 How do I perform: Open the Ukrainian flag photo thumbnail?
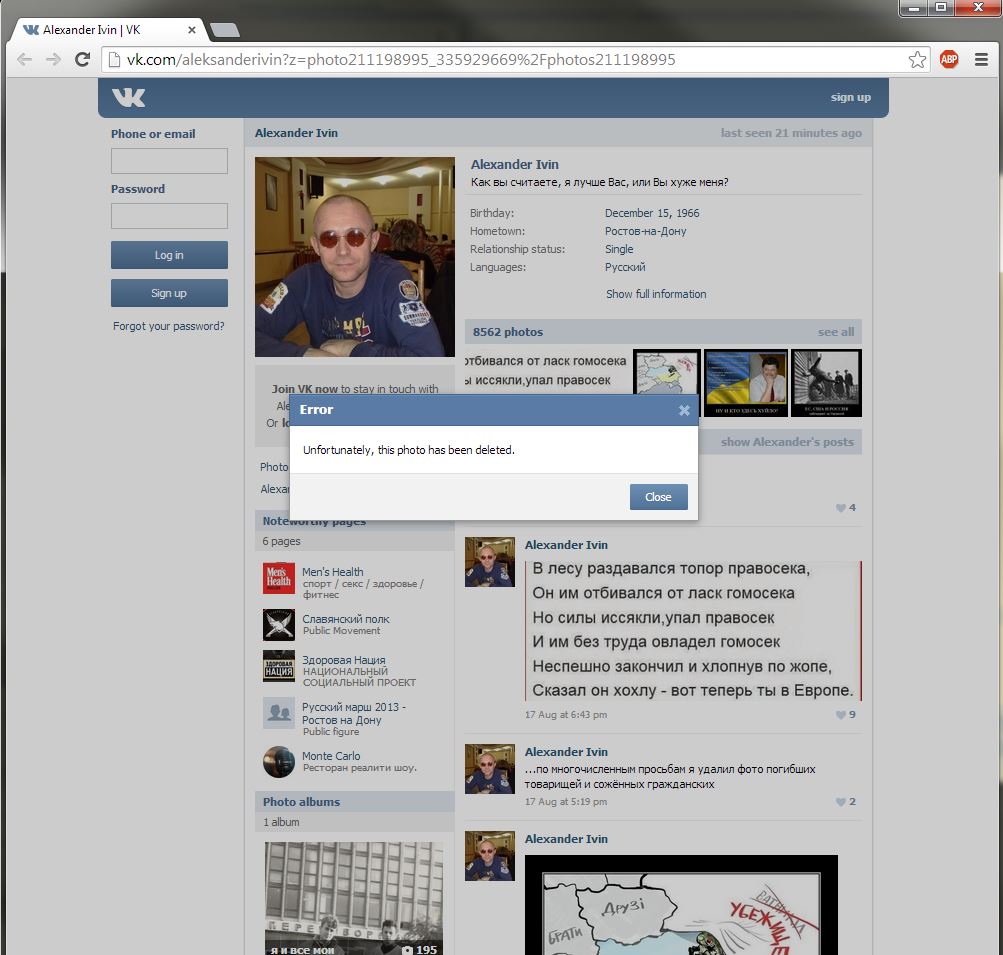point(746,383)
